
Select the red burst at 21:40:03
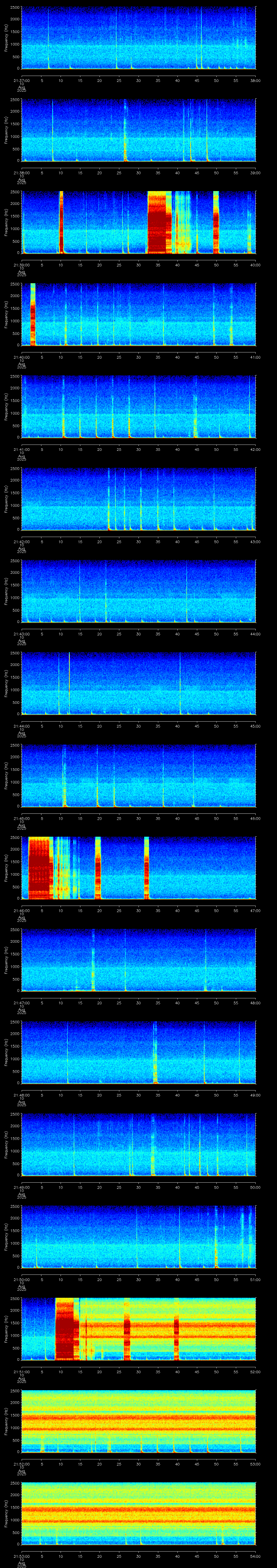(x=33, y=314)
